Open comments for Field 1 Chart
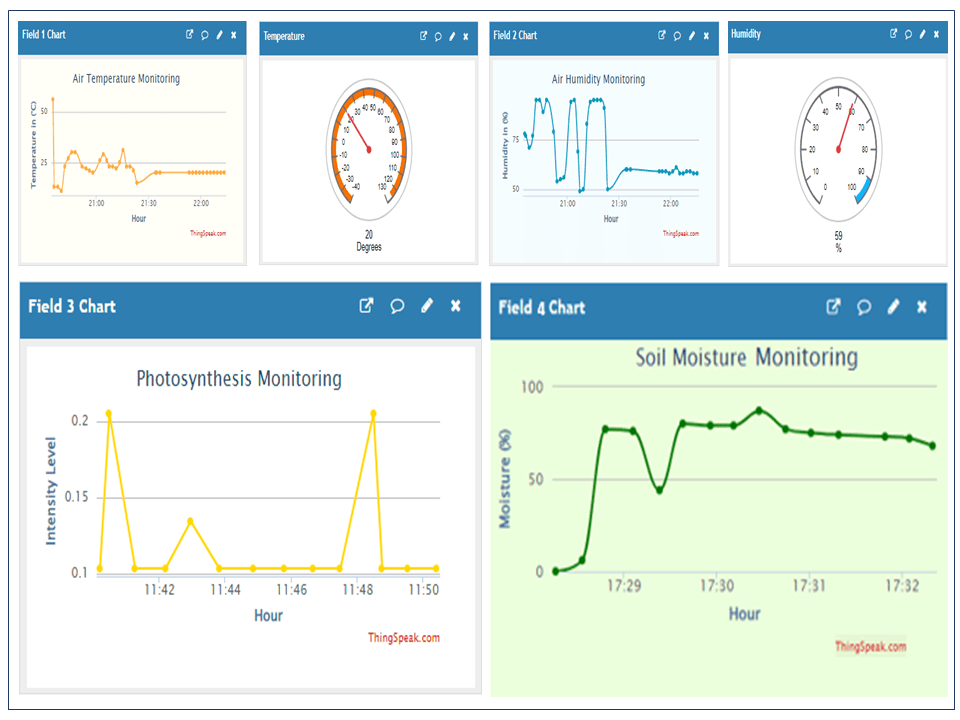Screen dimensions: 960x720 click(204, 36)
